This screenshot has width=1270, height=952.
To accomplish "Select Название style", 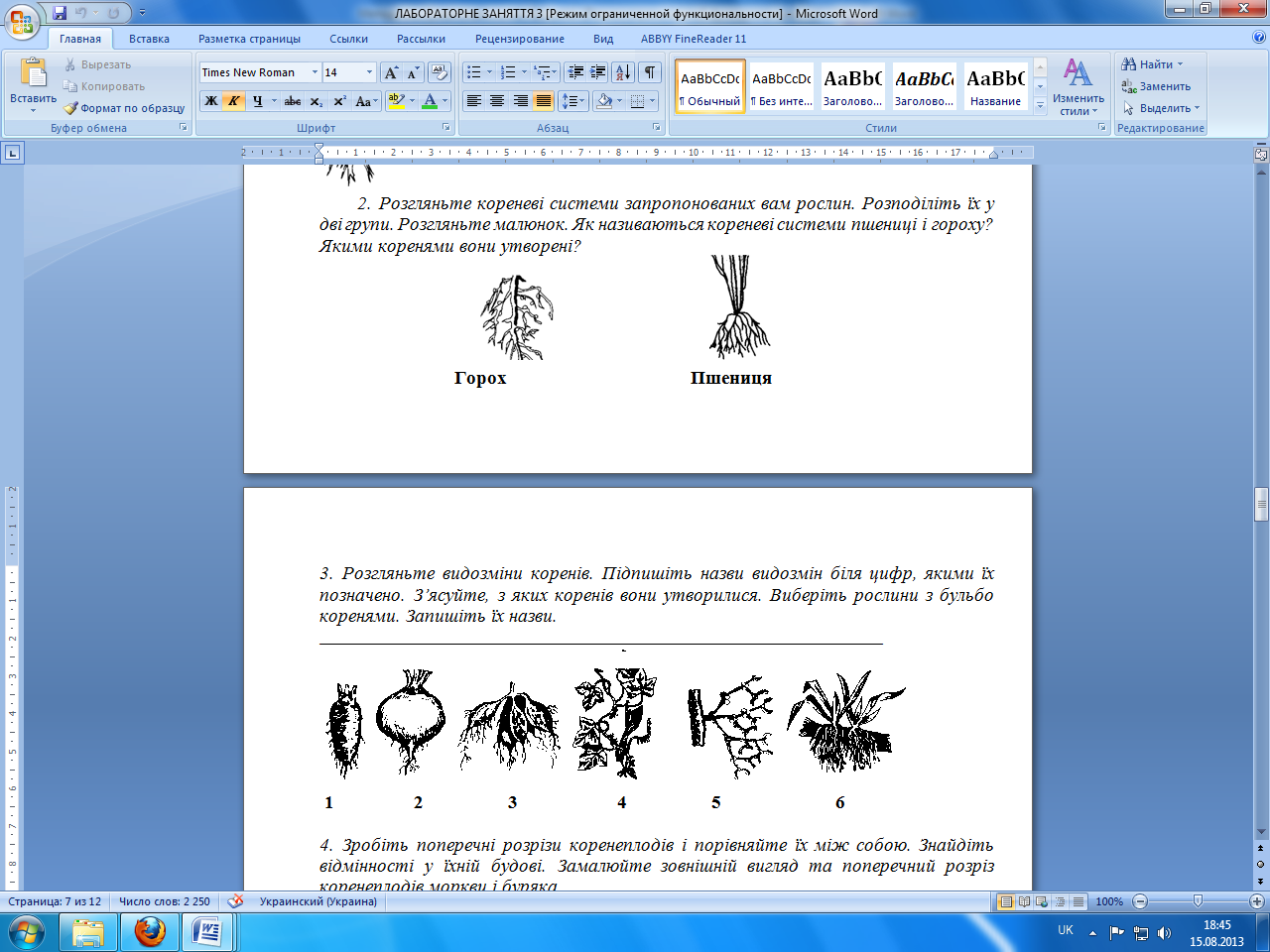I will click(996, 87).
